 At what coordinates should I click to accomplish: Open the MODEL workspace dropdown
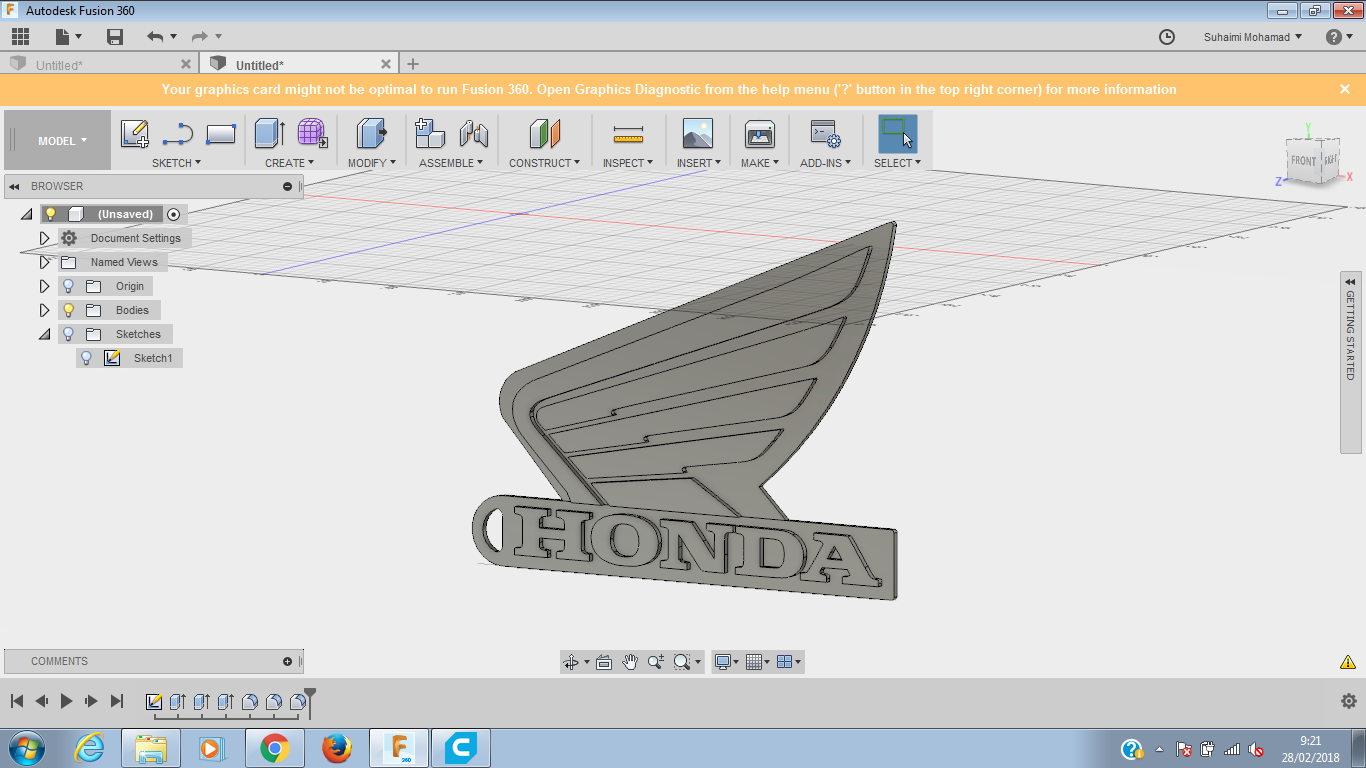[x=62, y=141]
